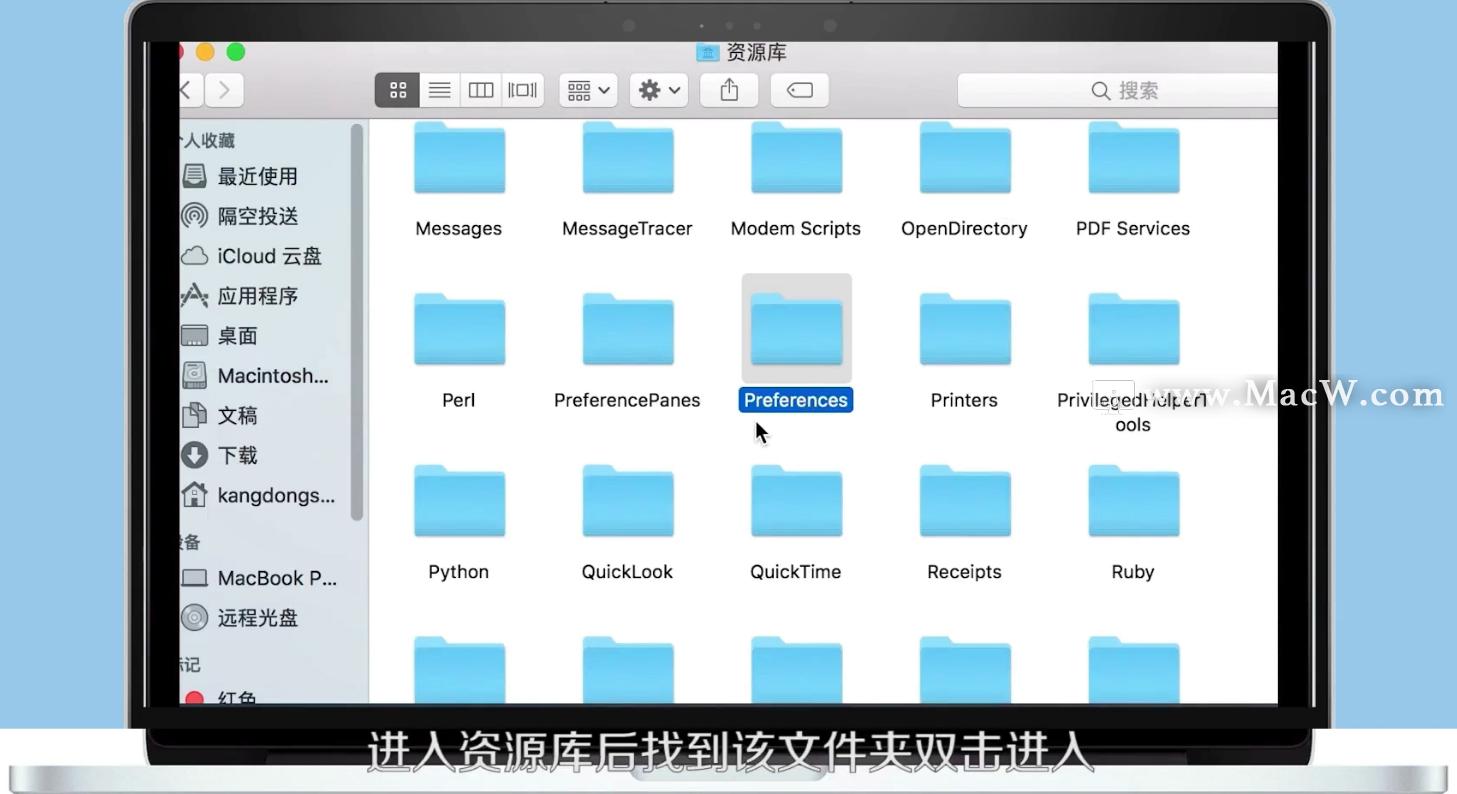Switch to column view in the toolbar
This screenshot has height=794, width=1457.
(x=480, y=89)
